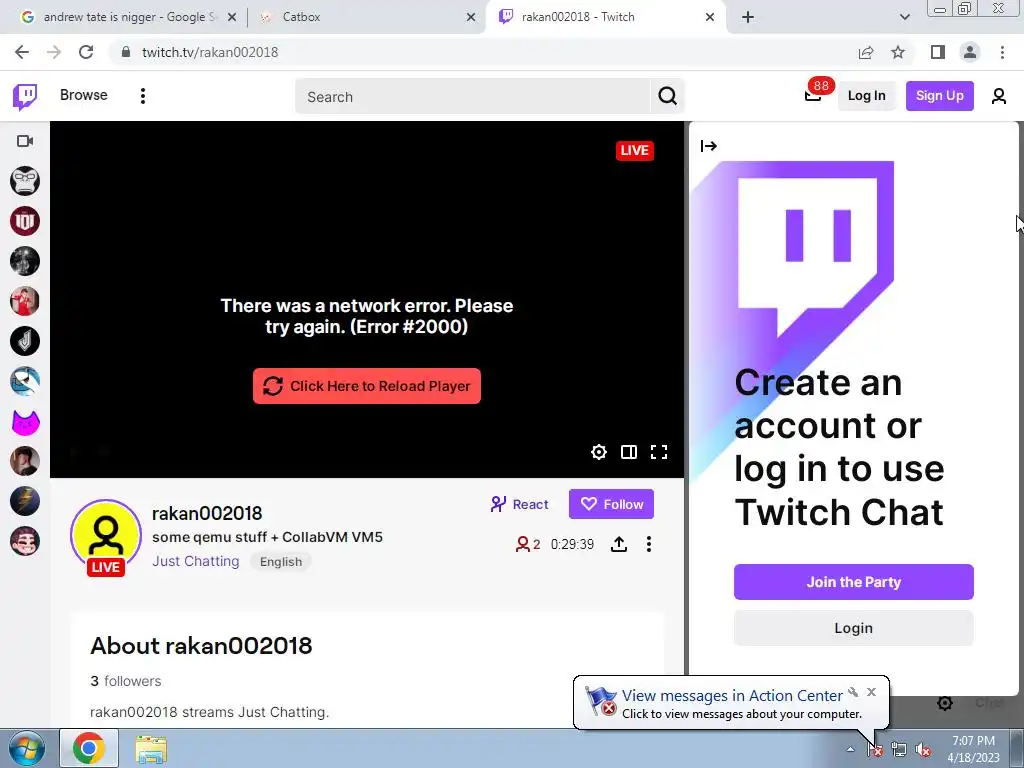Open the dark grayscale avatar channel
1024x768 pixels.
(25, 261)
